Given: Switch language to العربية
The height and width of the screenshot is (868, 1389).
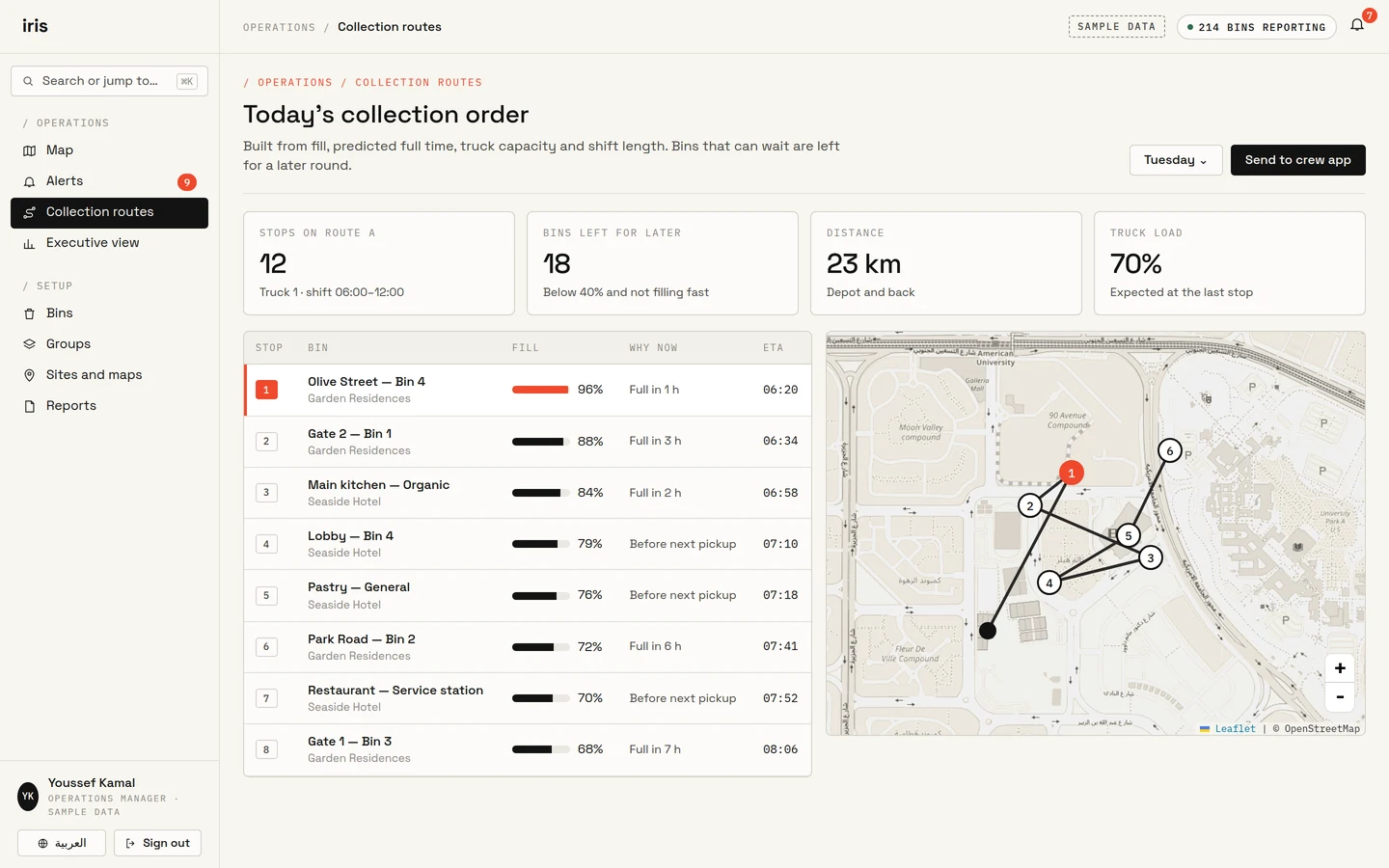Looking at the screenshot, I should click(62, 843).
